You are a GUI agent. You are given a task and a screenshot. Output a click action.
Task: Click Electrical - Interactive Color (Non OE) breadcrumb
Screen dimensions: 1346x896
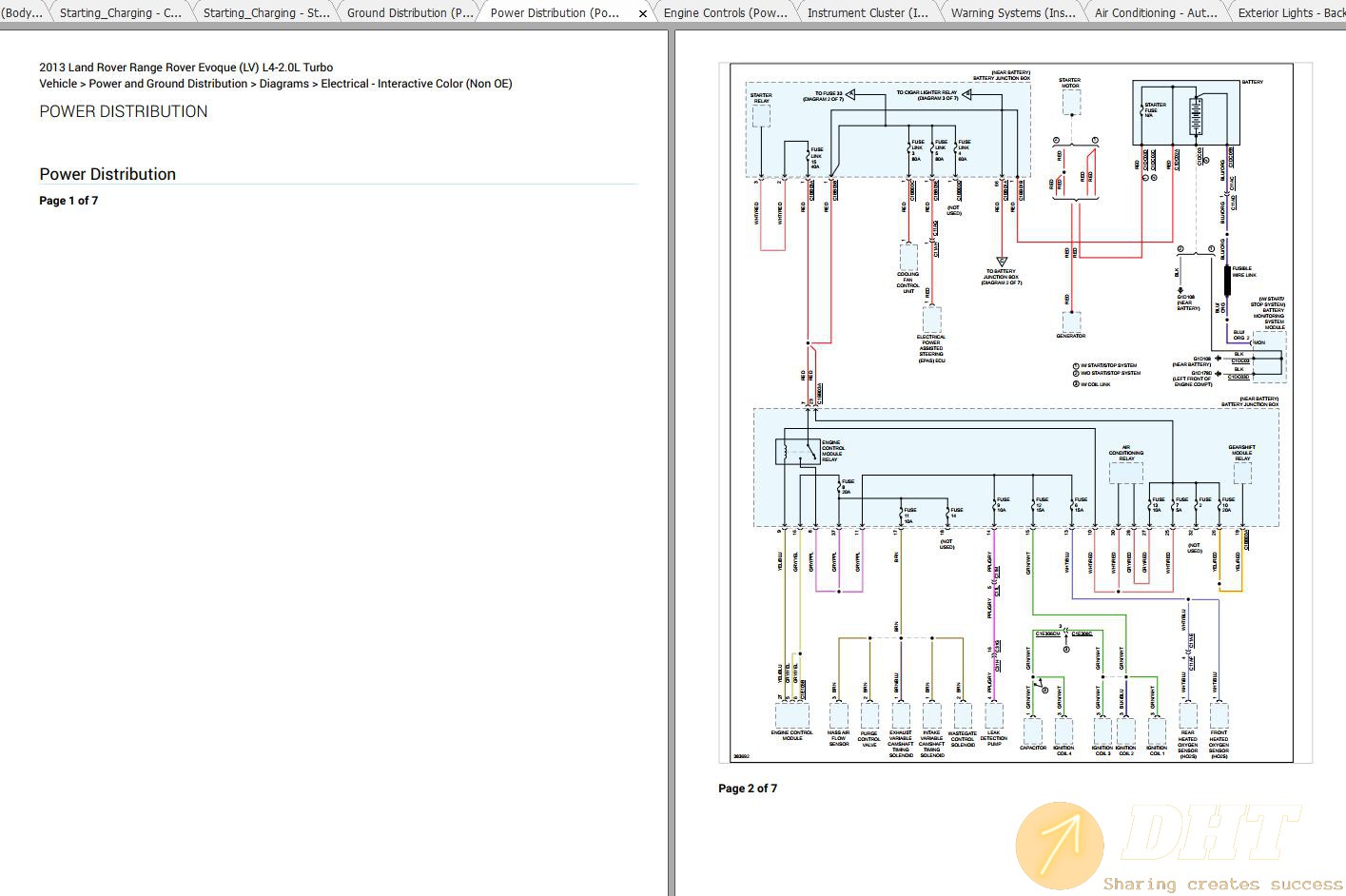pyautogui.click(x=417, y=84)
